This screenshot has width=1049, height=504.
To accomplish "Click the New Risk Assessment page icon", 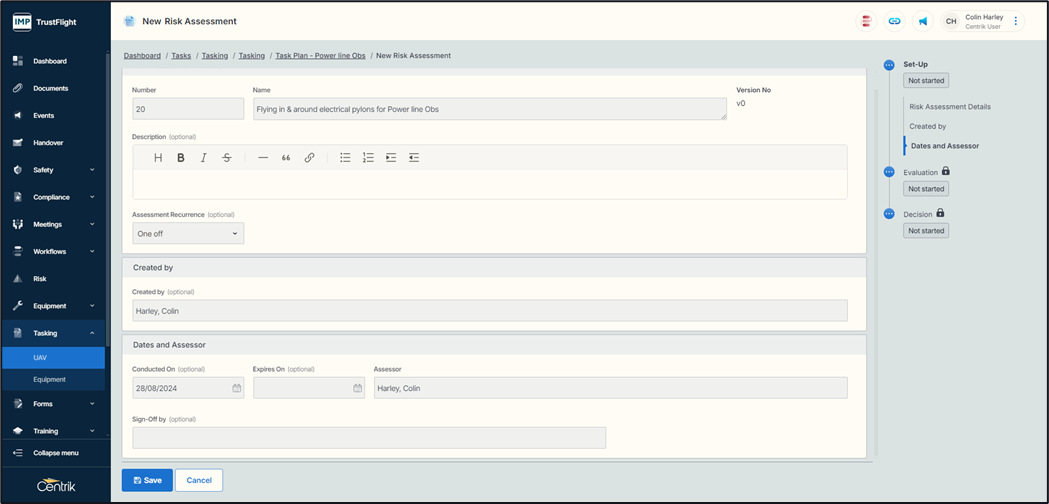I will [129, 21].
